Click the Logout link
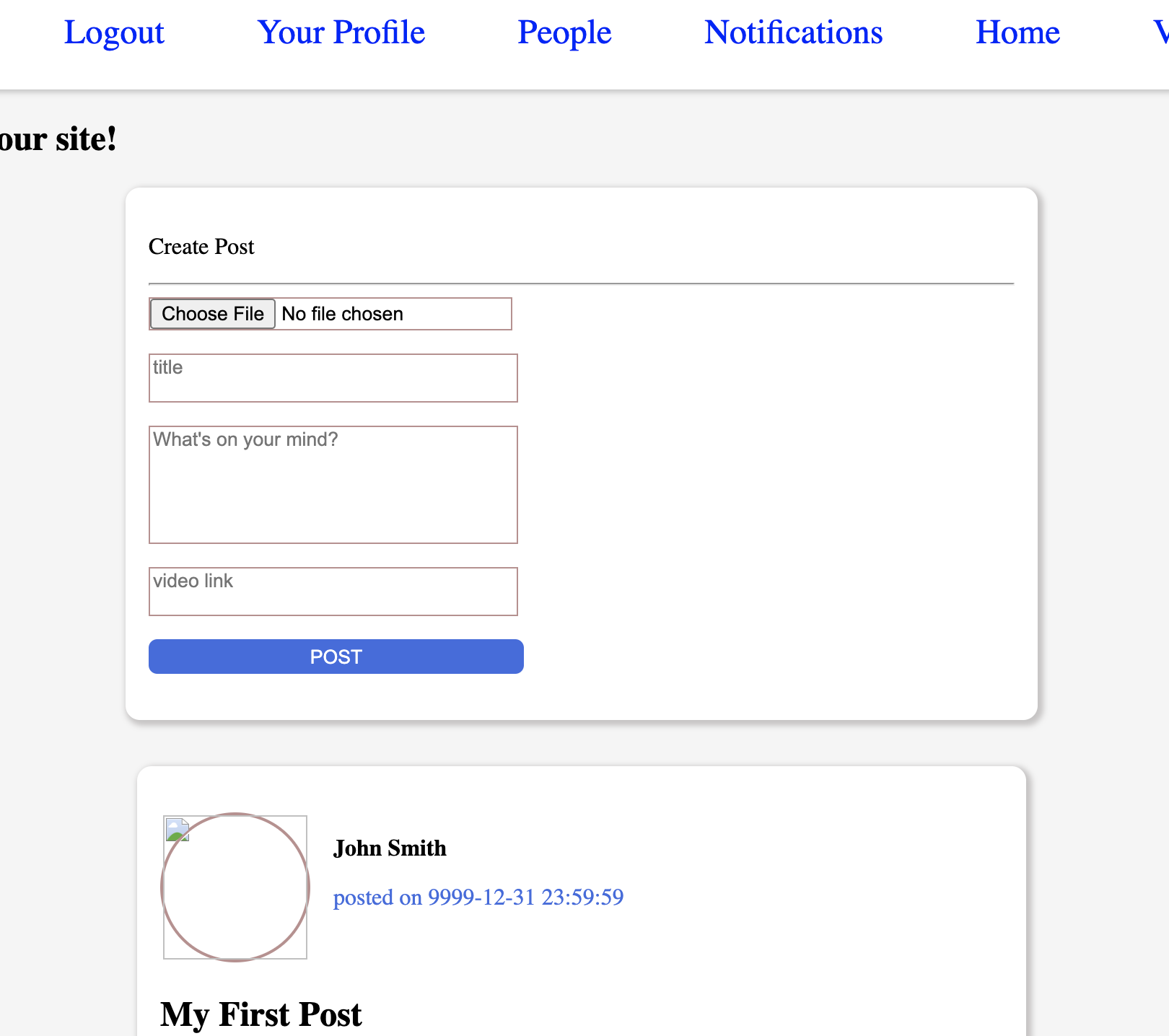The image size is (1169, 1036). tap(114, 33)
